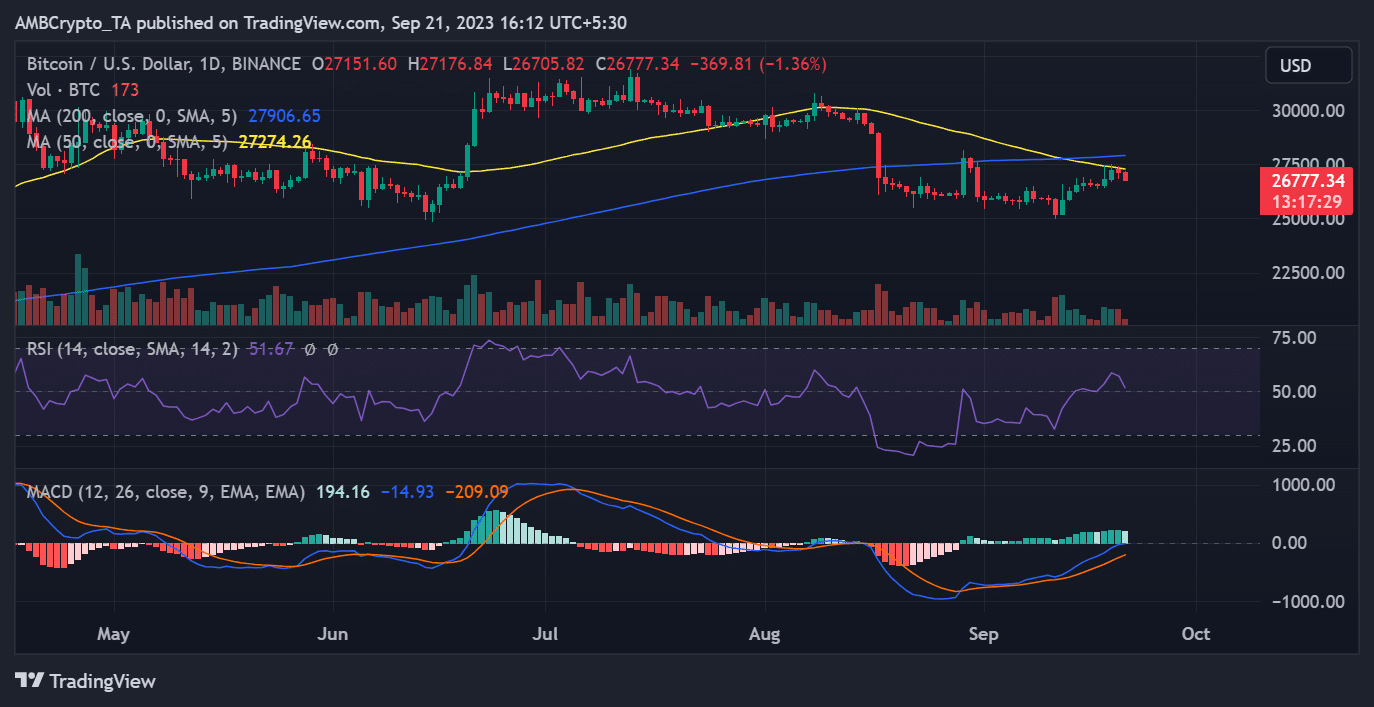Open the USD currency selector
This screenshot has width=1374, height=707.
1295,66
